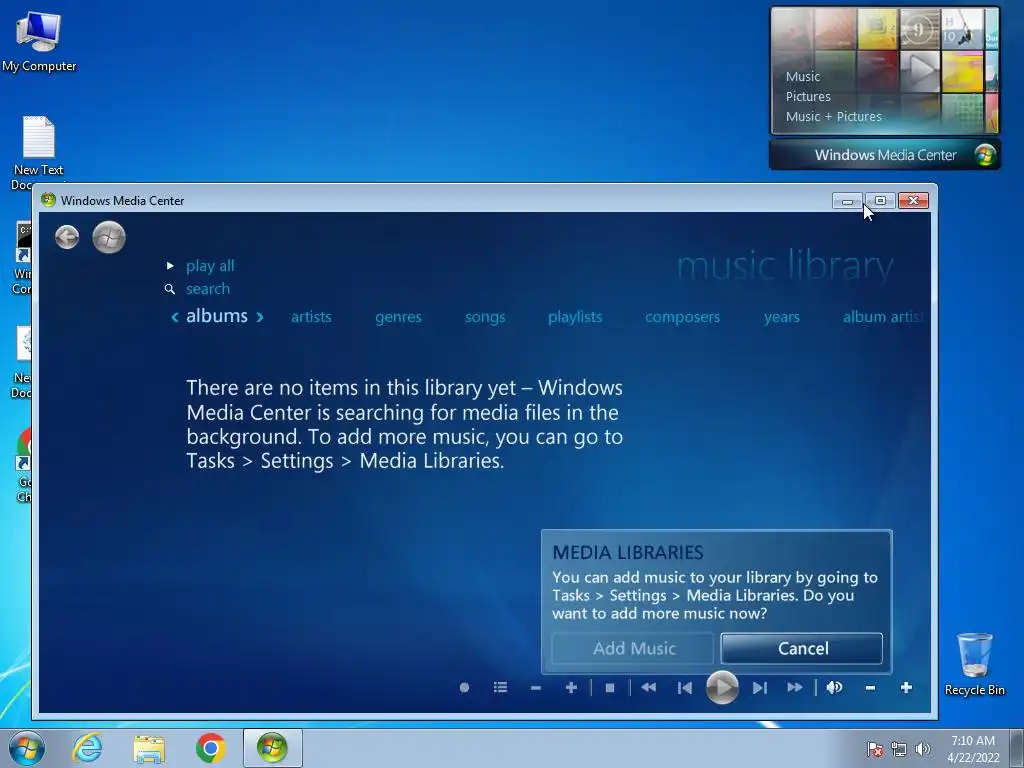Open Windows Explorer folder in the taskbar

pos(149,748)
